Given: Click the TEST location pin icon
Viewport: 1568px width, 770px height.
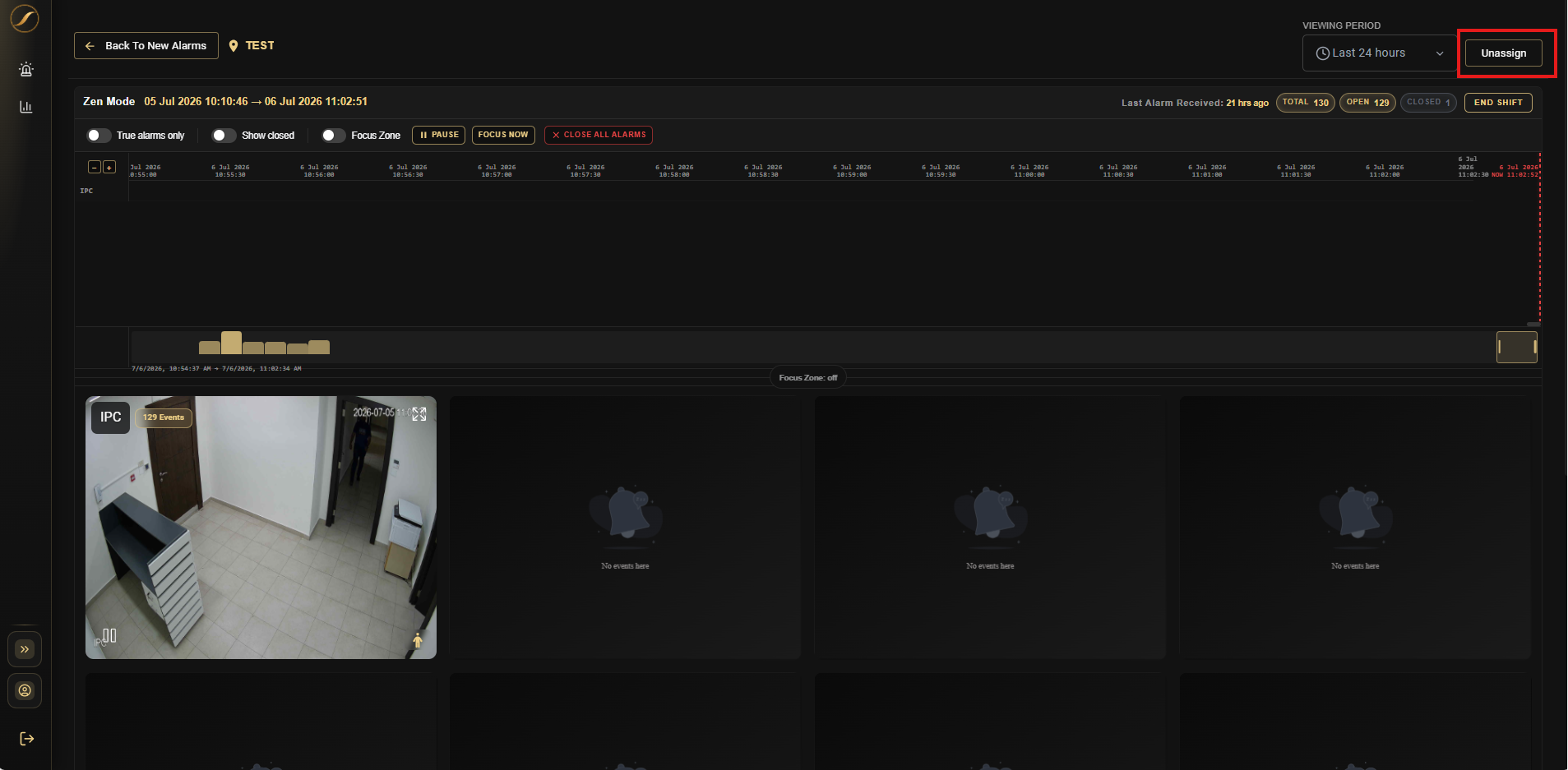Looking at the screenshot, I should [x=234, y=46].
